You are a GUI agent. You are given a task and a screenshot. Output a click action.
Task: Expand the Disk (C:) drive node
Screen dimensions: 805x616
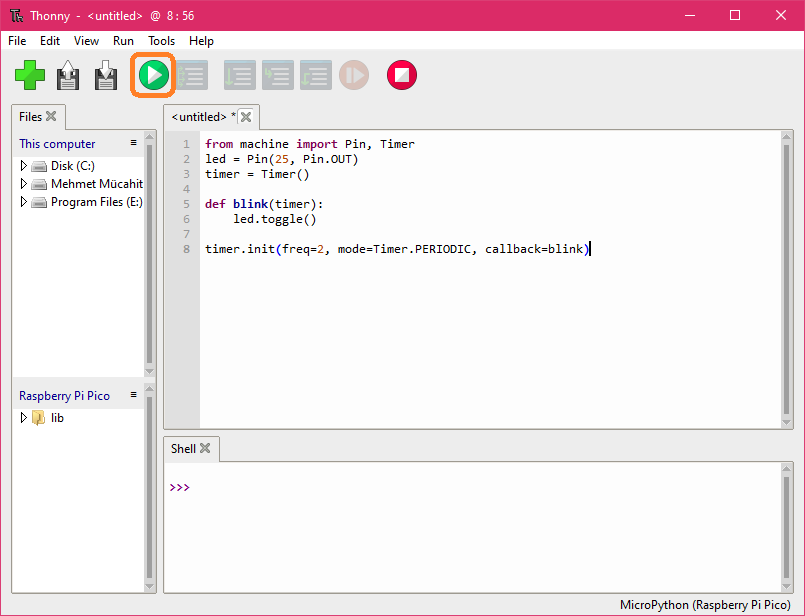pyautogui.click(x=23, y=165)
